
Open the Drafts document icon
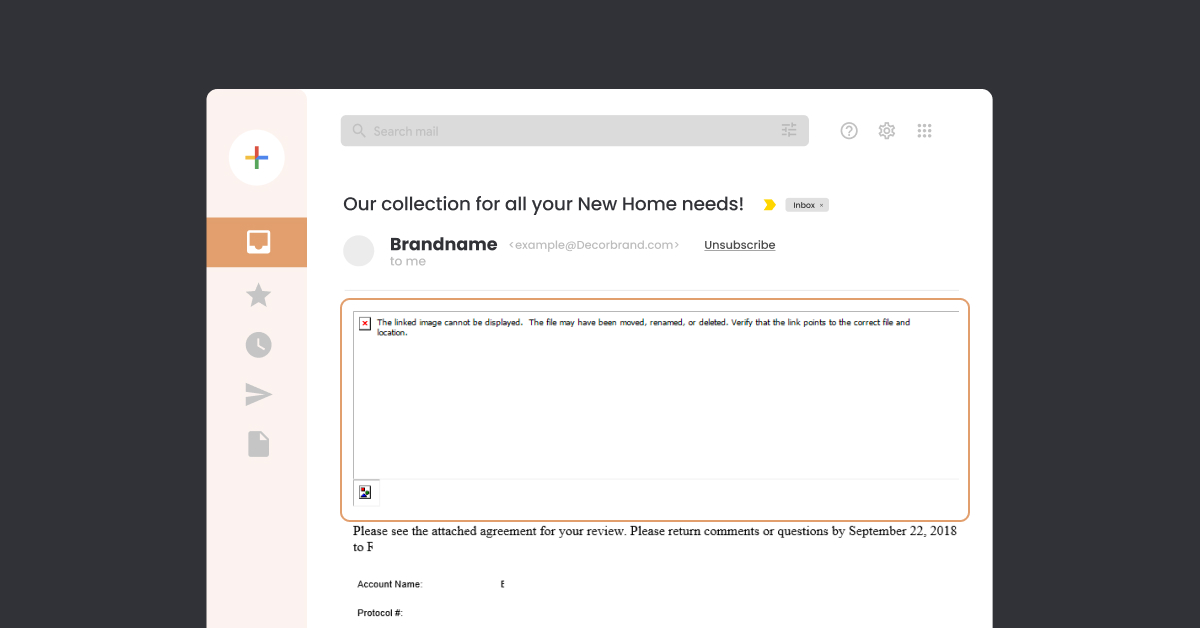[258, 443]
